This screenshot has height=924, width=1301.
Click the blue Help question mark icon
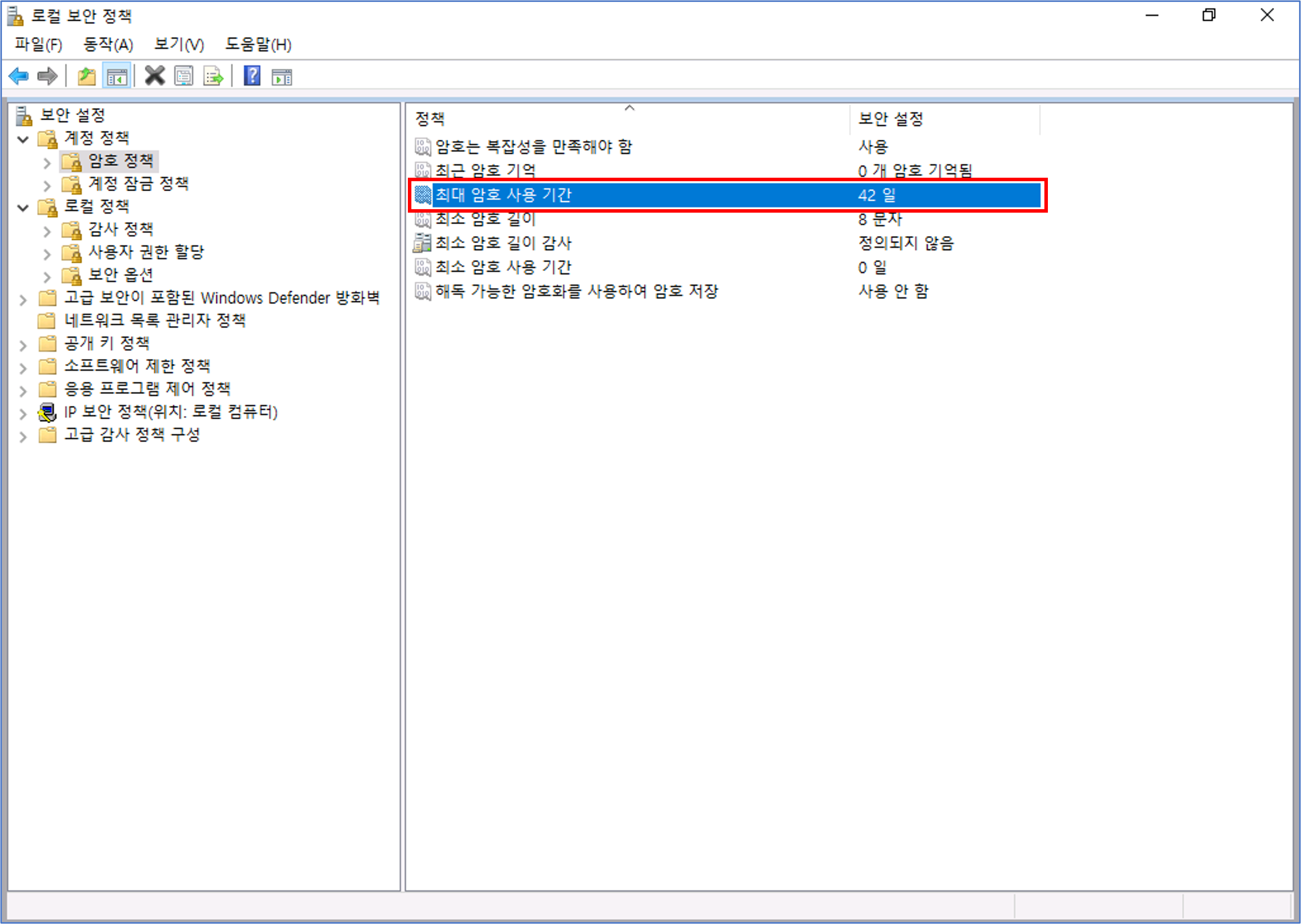pos(252,76)
